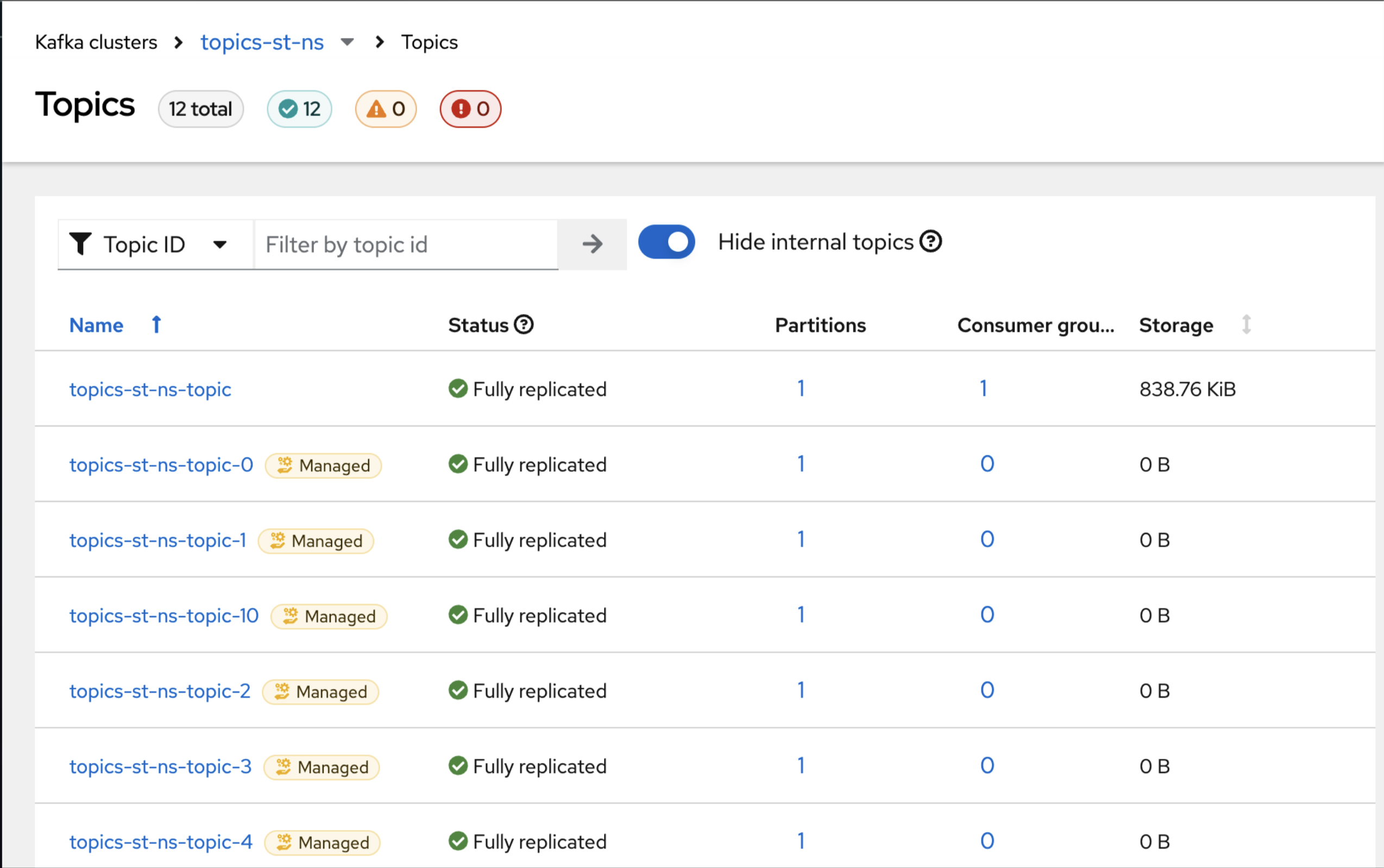Click help icon beside Hide internal topics
Viewport: 1384px width, 868px height.
930,242
